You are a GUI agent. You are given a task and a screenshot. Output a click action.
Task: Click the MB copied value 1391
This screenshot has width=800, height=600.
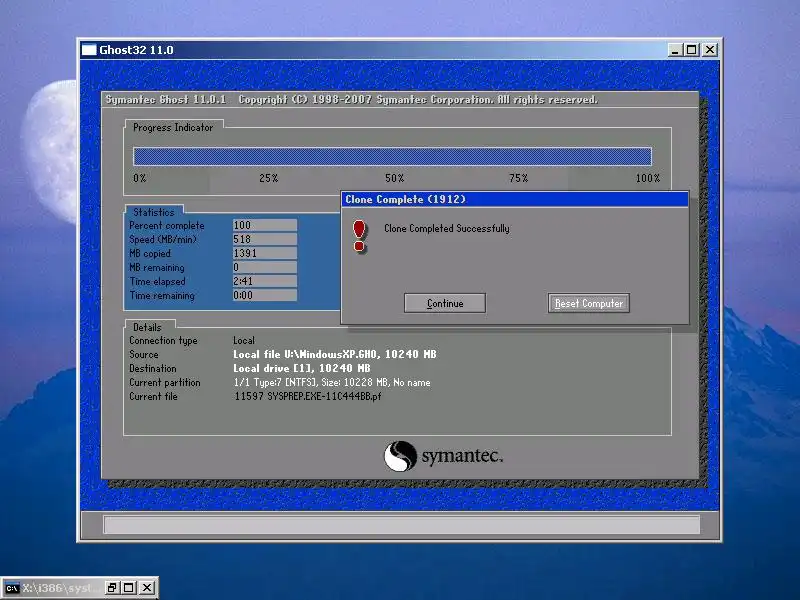[x=264, y=253]
